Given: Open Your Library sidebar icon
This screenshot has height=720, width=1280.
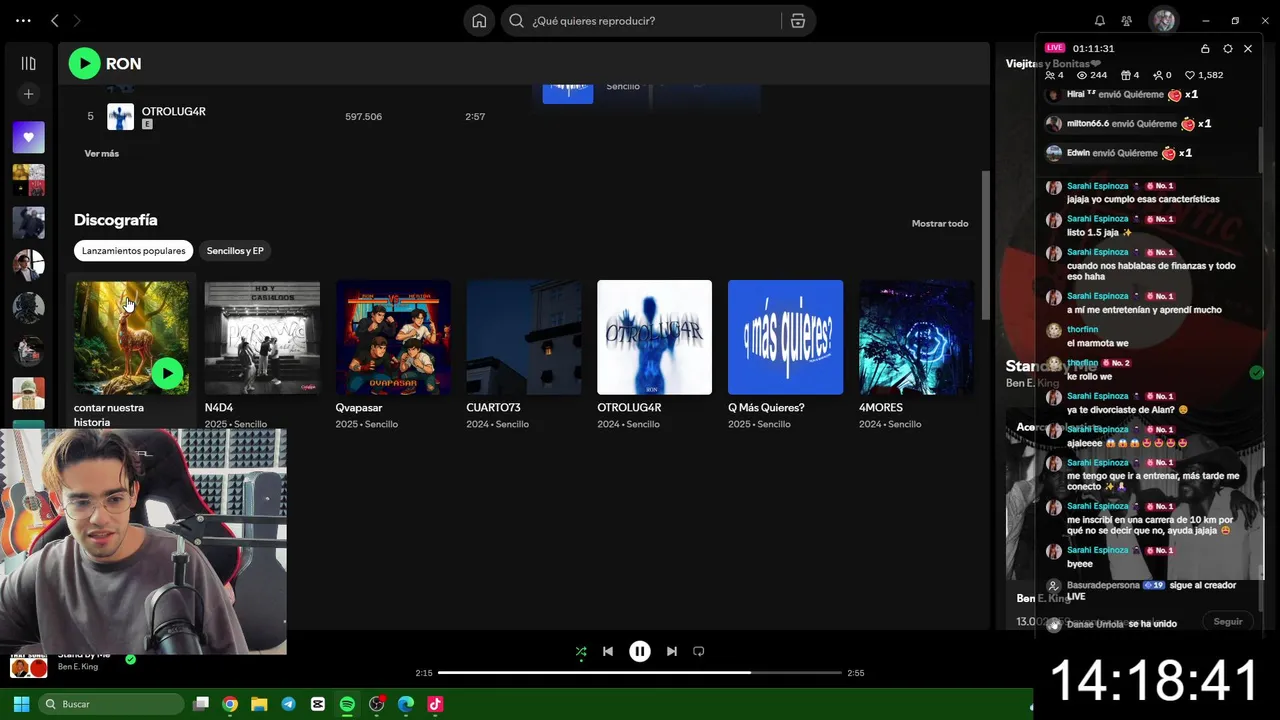Looking at the screenshot, I should coord(28,63).
